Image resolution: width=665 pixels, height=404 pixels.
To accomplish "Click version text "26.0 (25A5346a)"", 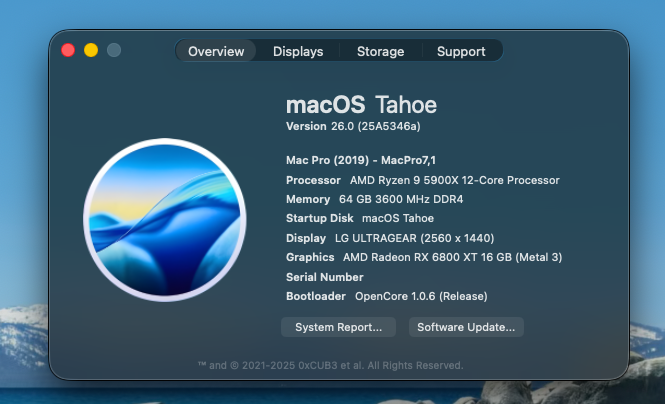I will pyautogui.click(x=376, y=126).
